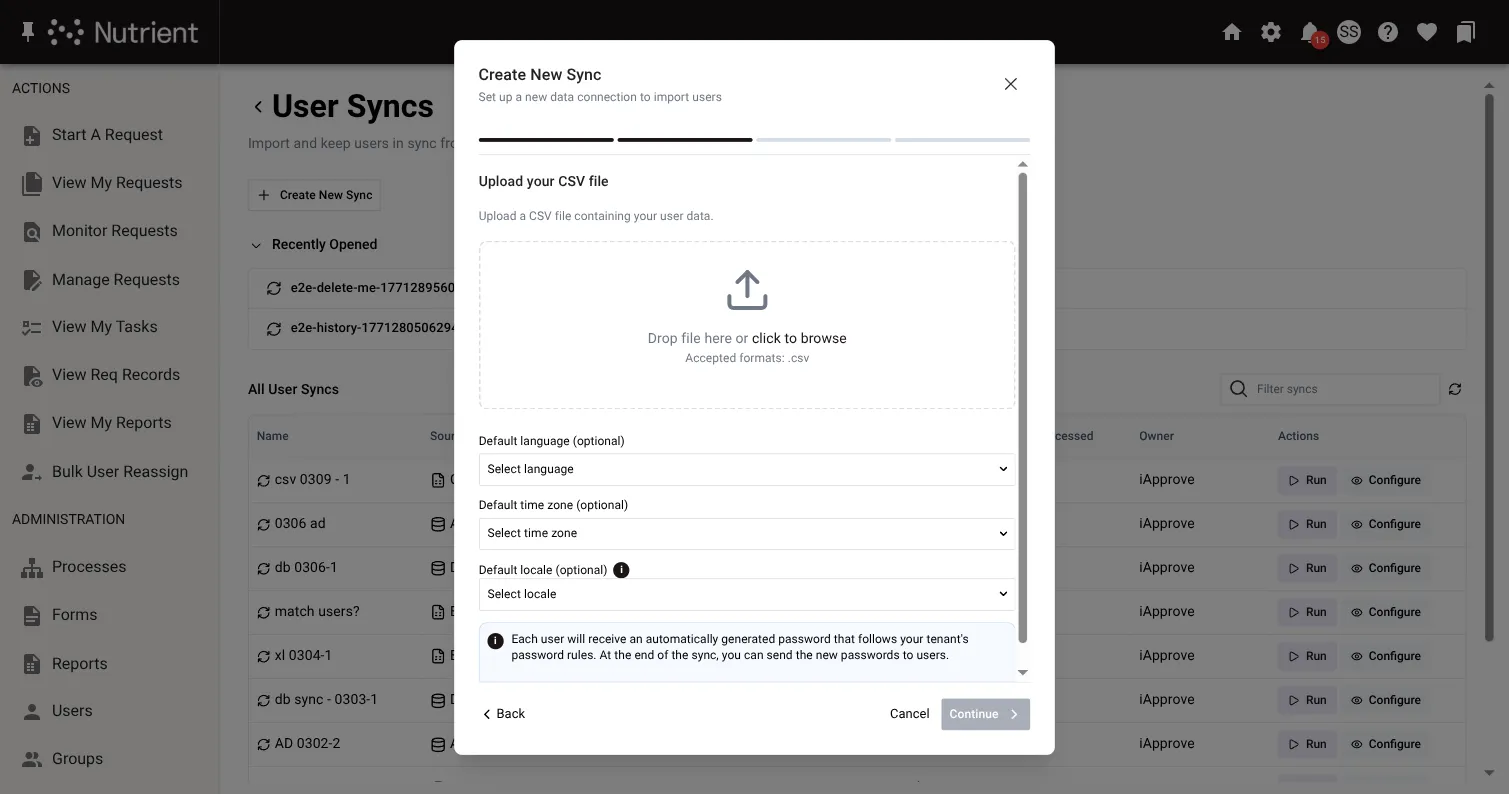Click the page's vertical scrollbar
Screen dimensions: 1509x794
point(1489,368)
